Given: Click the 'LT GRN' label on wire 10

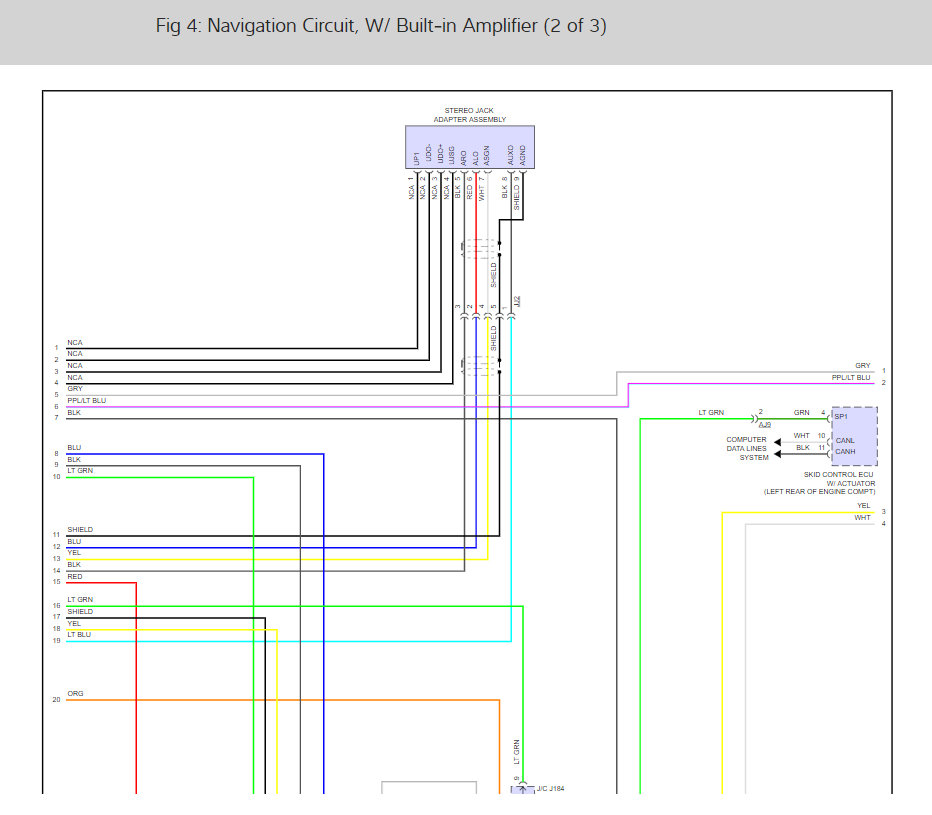Looking at the screenshot, I should tap(80, 471).
